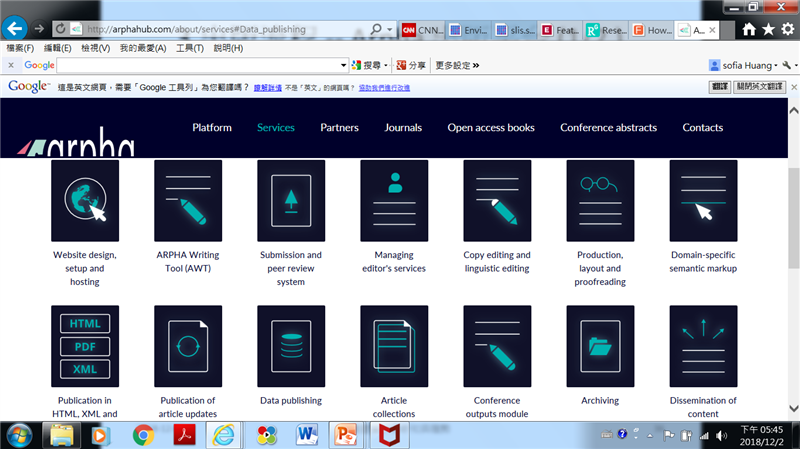This screenshot has width=800, height=449.
Task: Click the Article collections icon
Action: tap(394, 346)
